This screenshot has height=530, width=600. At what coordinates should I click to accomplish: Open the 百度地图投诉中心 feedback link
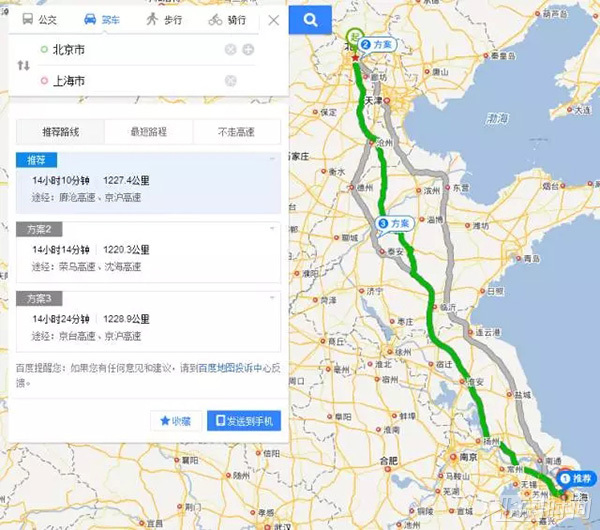coord(230,368)
